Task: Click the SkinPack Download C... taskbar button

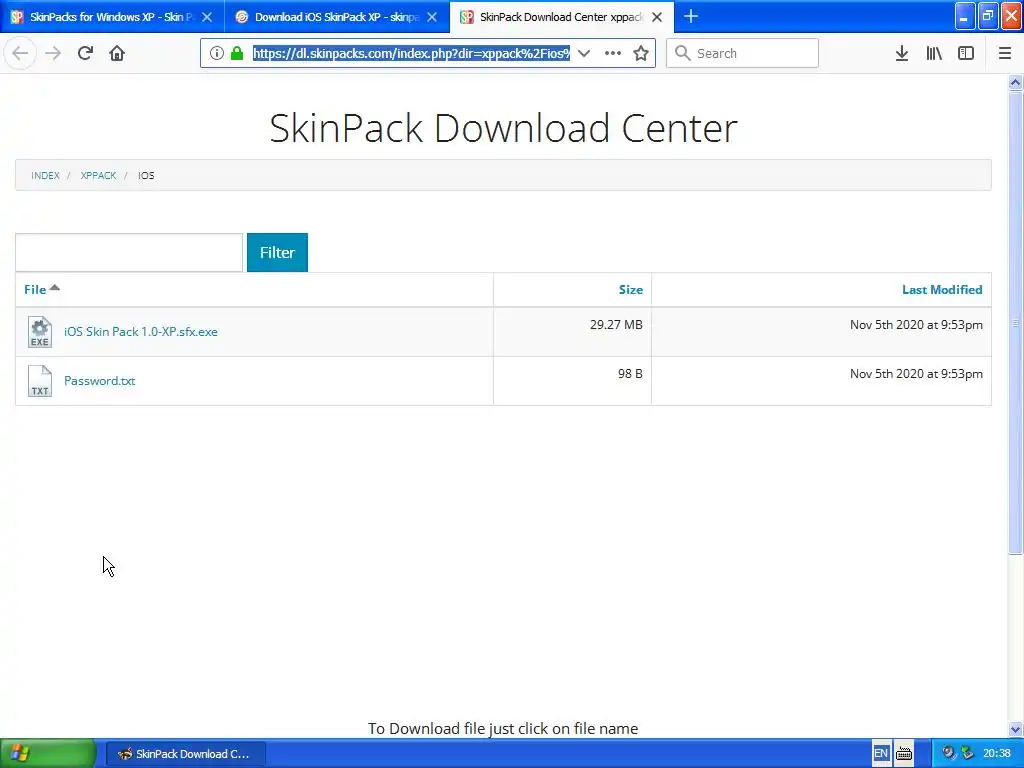Action: tap(185, 754)
